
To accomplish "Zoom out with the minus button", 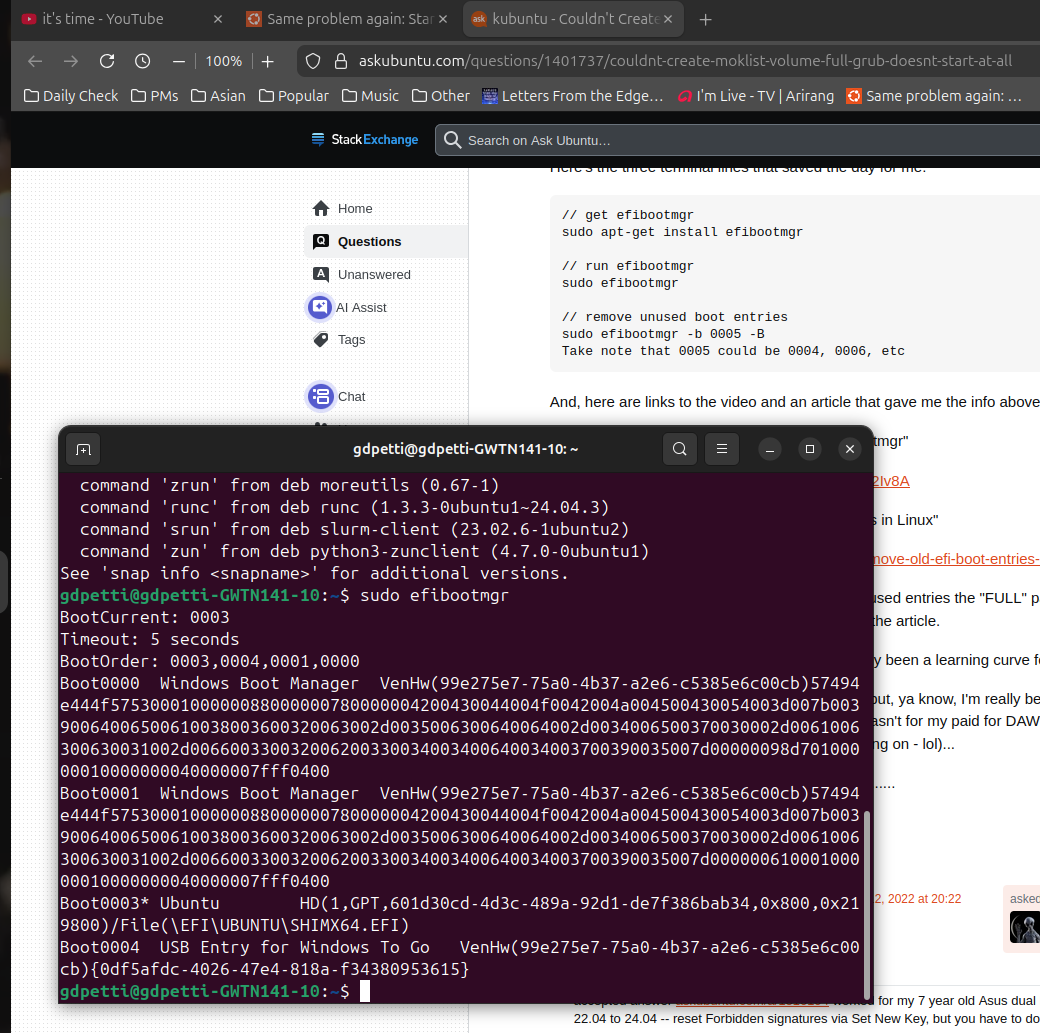I will (x=179, y=61).
